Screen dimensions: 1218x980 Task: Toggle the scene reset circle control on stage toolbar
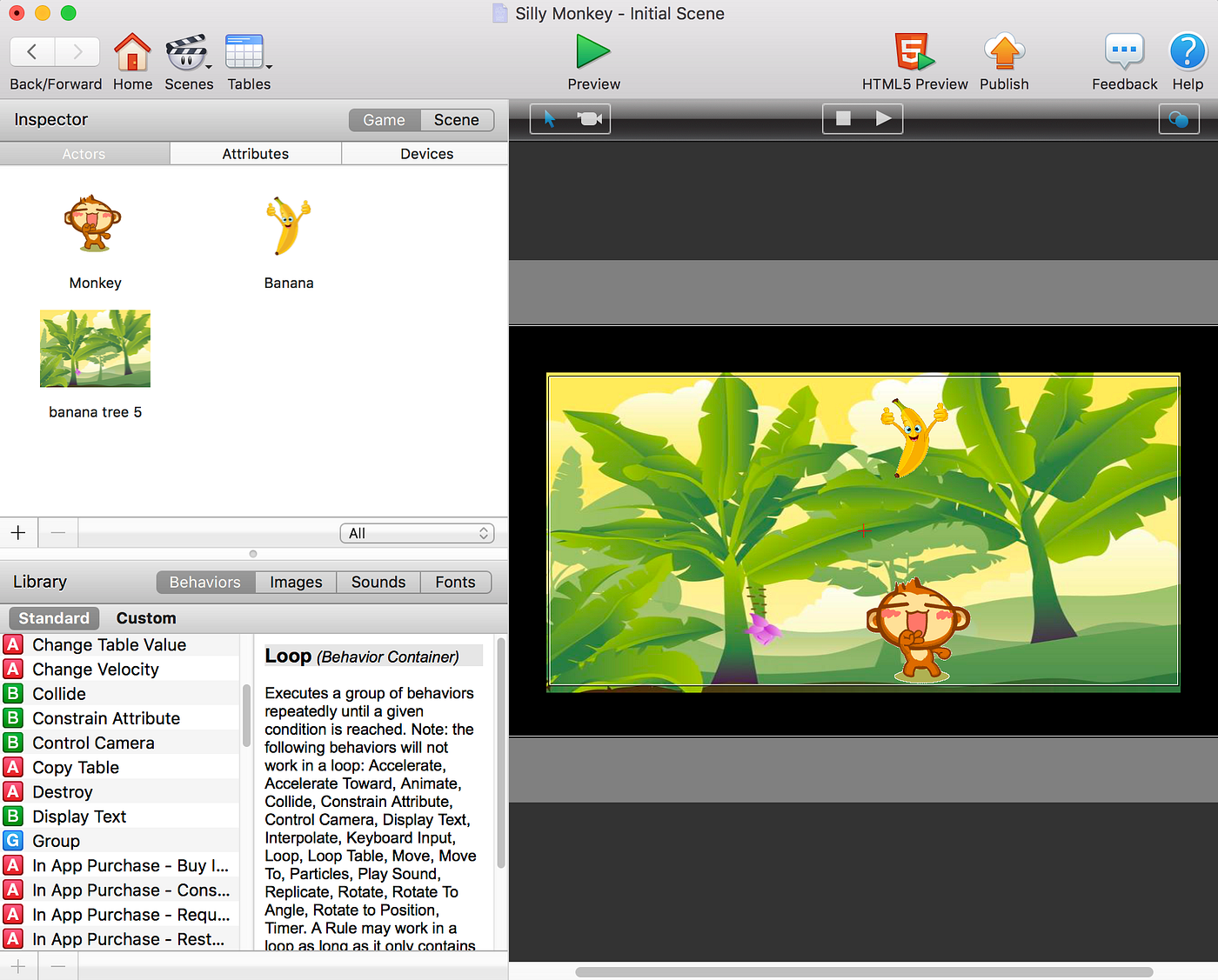point(1179,118)
